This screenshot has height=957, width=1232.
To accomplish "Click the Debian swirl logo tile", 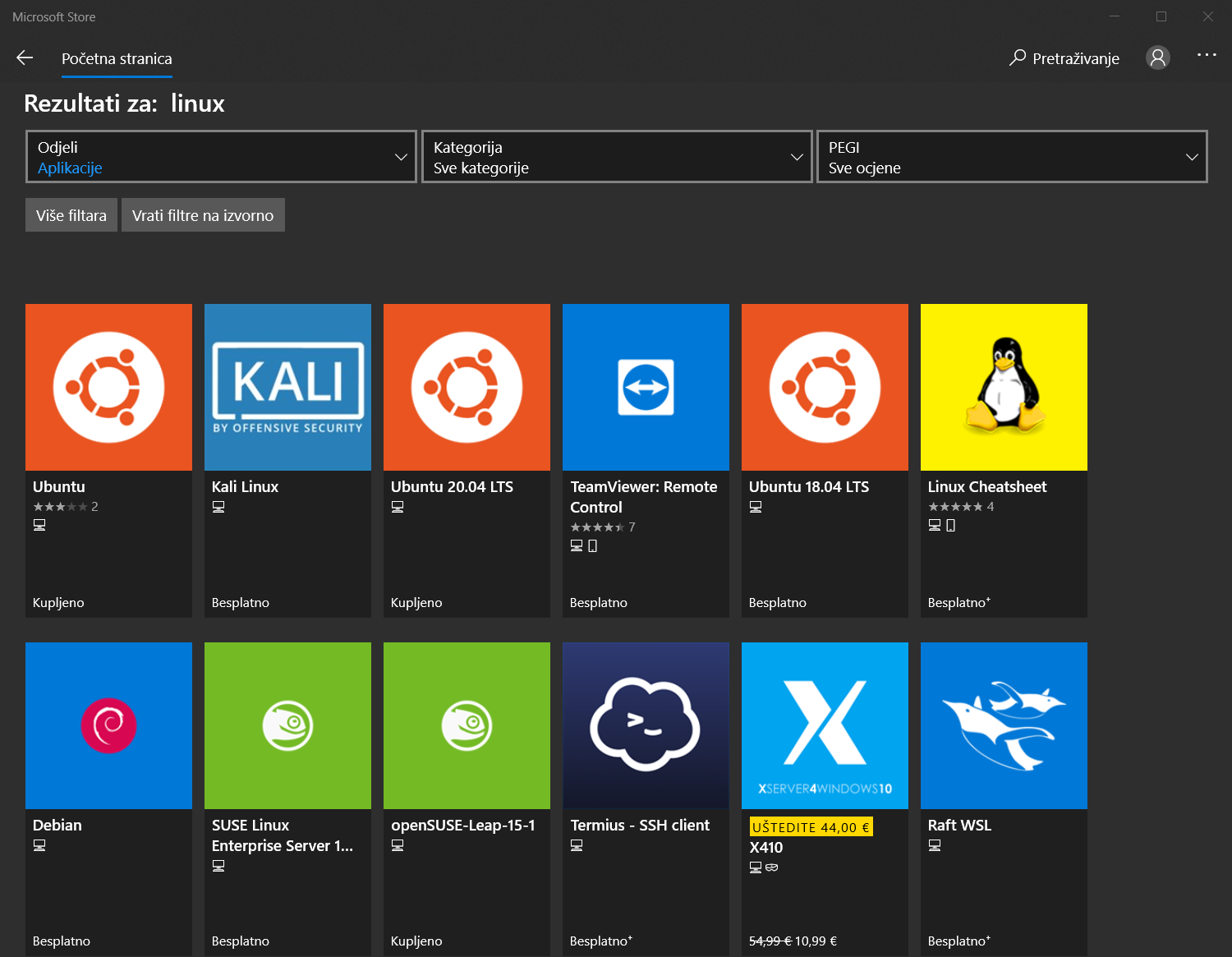I will pos(108,726).
